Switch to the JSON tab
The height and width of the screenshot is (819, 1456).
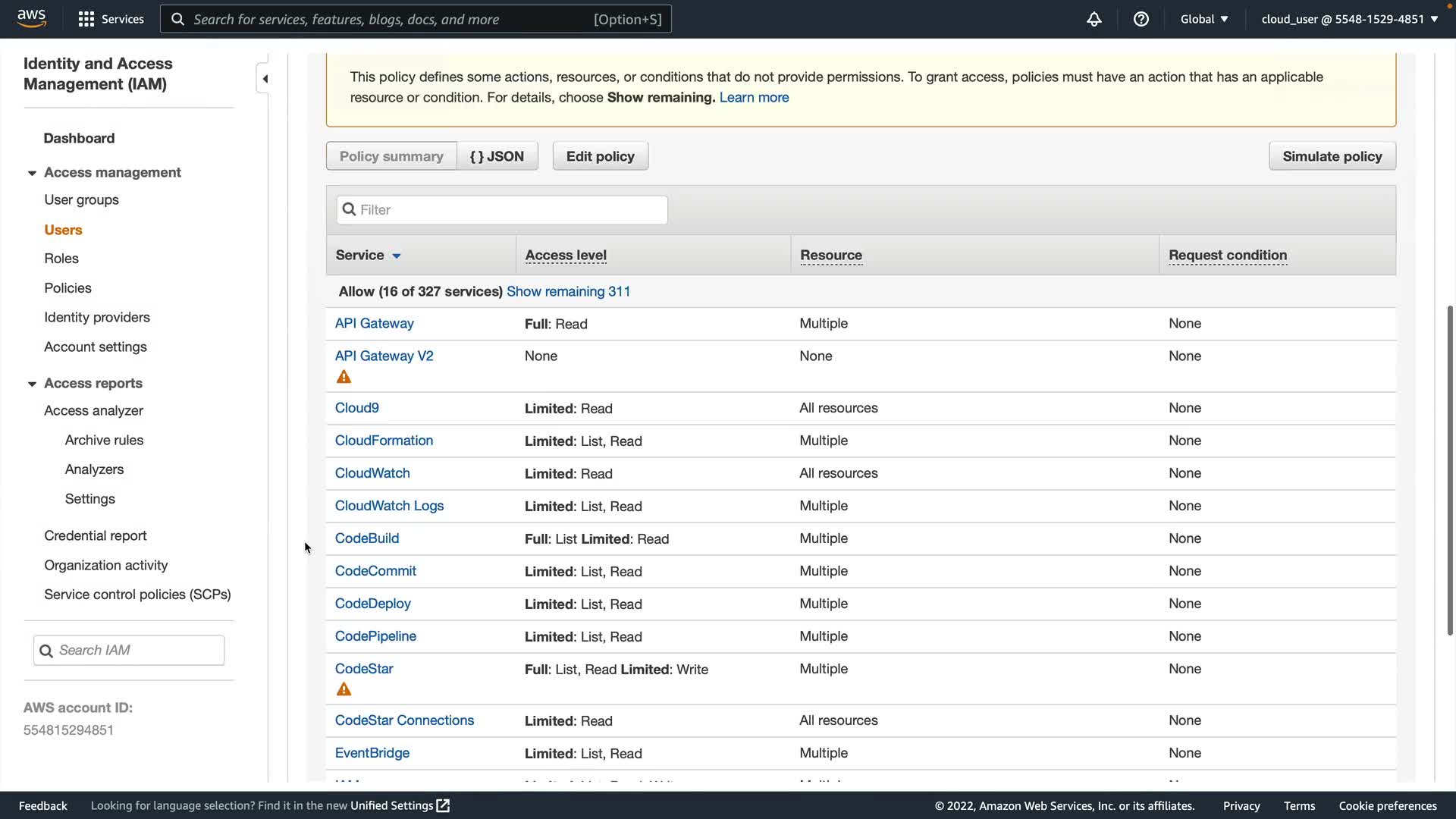(x=497, y=156)
